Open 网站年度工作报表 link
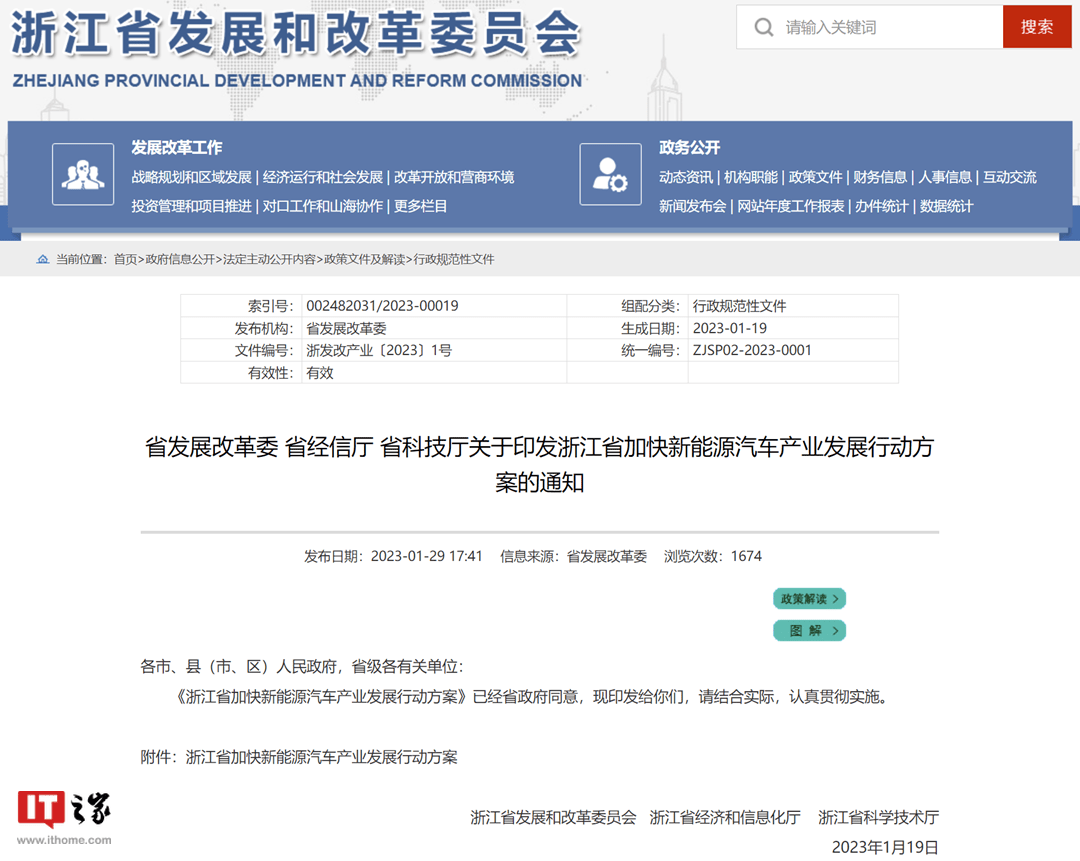 pyautogui.click(x=791, y=206)
